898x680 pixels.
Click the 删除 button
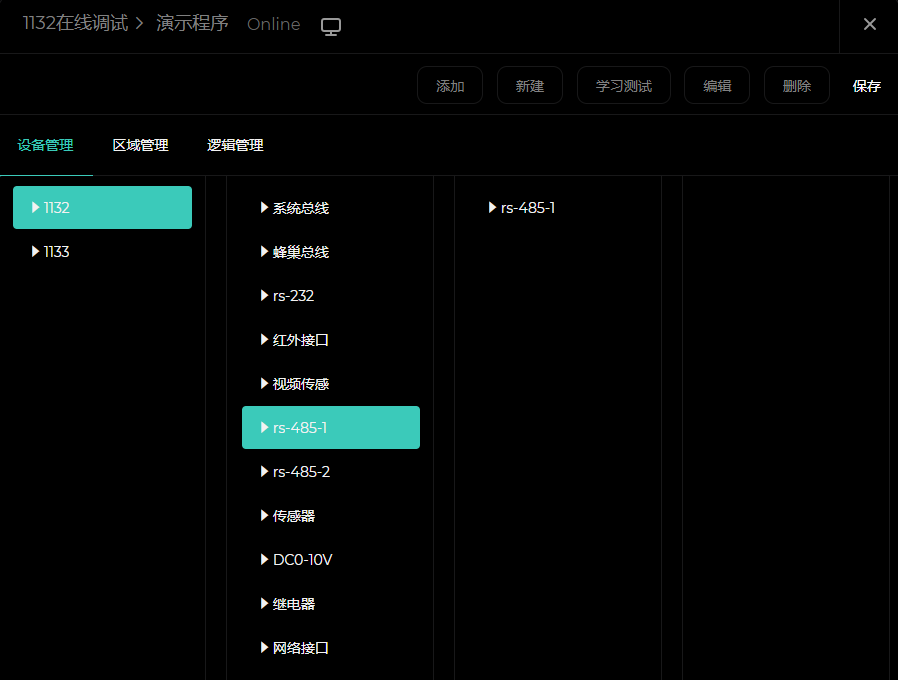pos(797,85)
